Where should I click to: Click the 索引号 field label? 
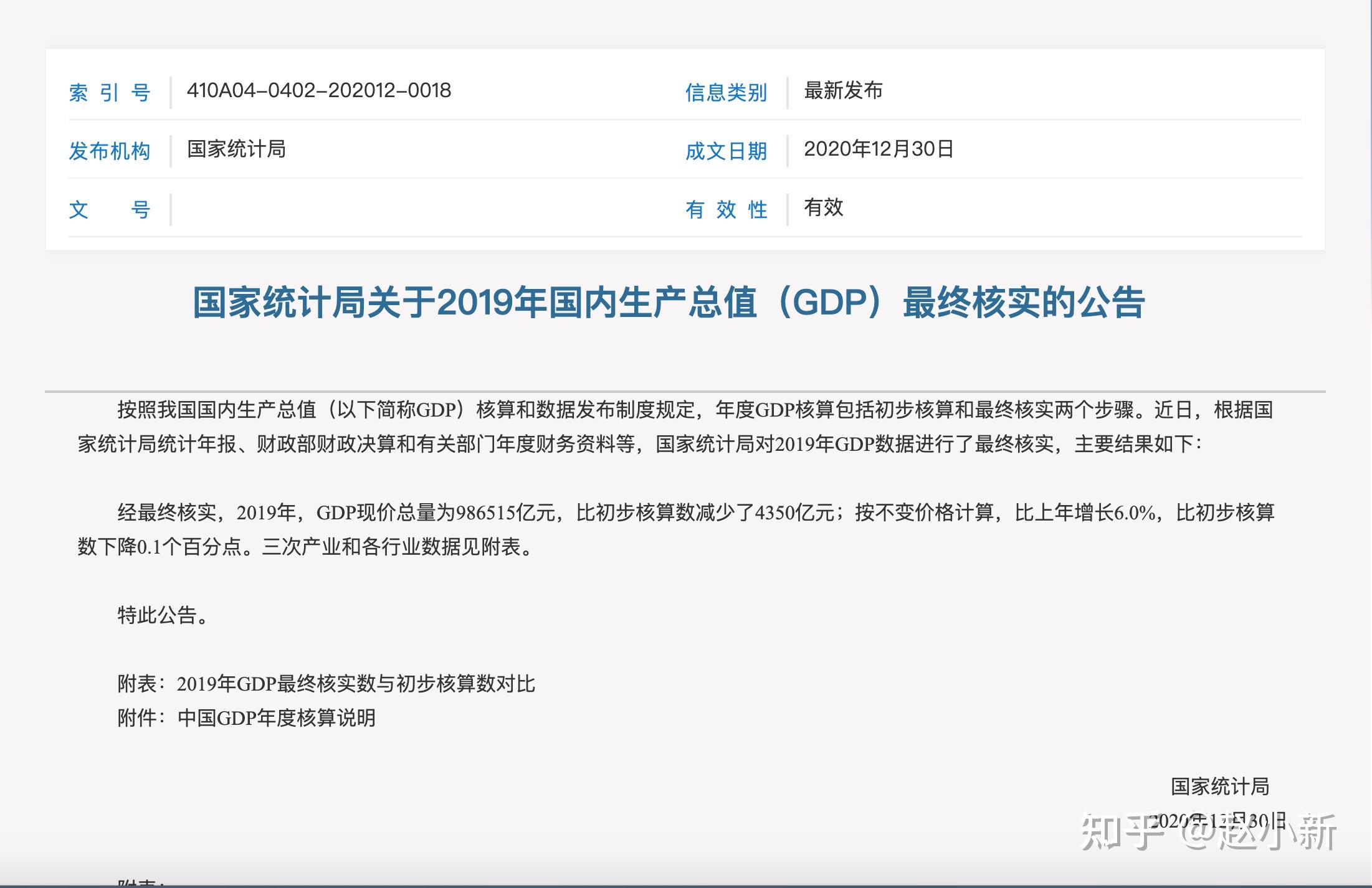point(111,92)
